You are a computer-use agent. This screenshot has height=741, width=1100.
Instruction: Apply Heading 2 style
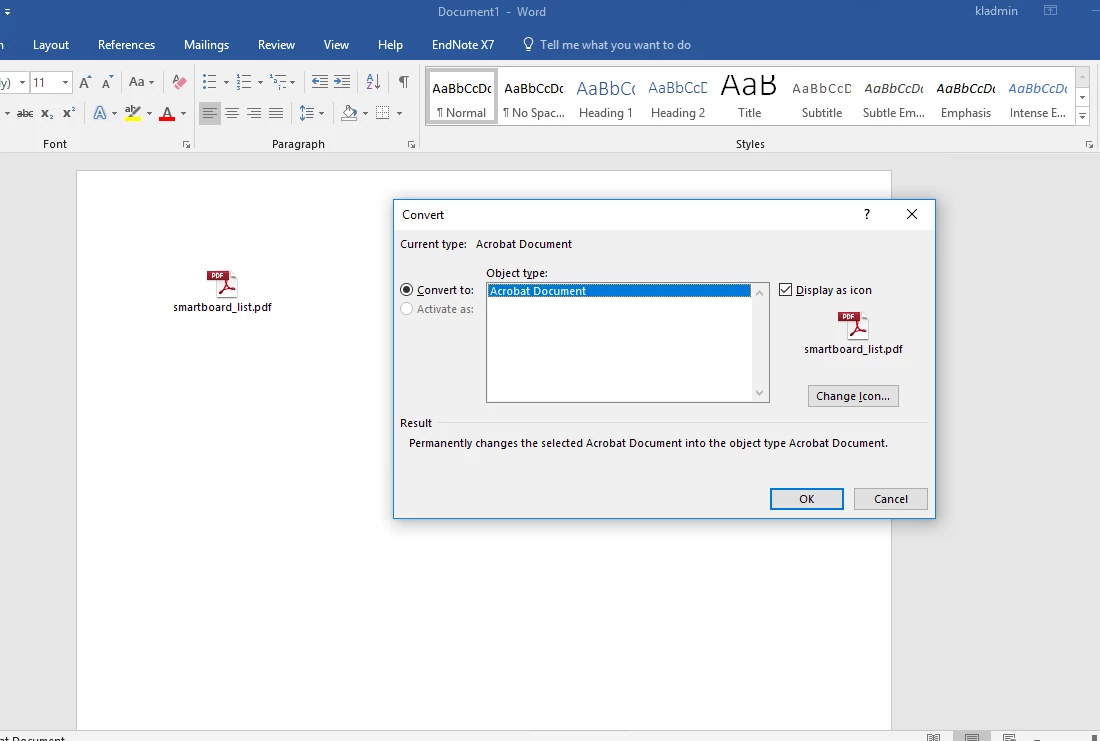point(678,97)
